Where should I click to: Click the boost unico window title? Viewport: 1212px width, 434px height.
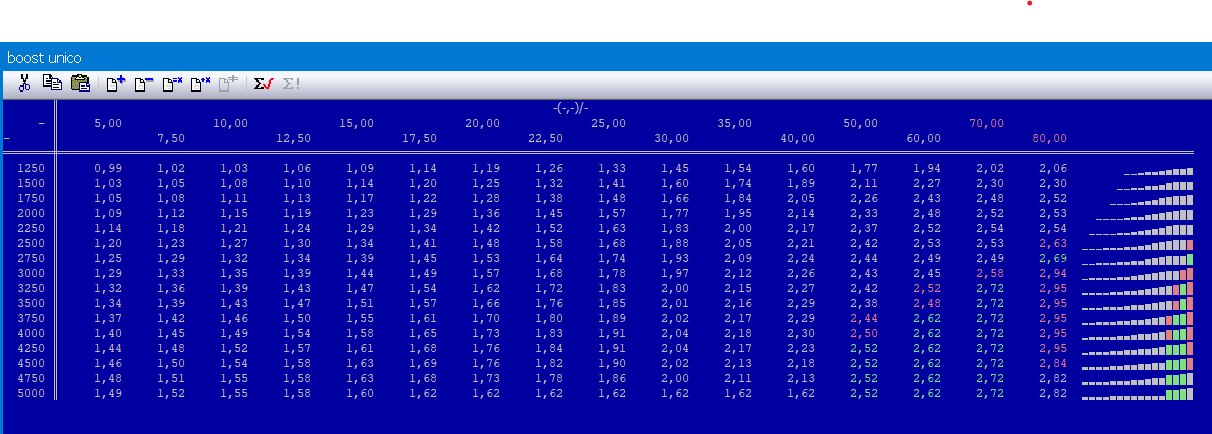click(44, 58)
